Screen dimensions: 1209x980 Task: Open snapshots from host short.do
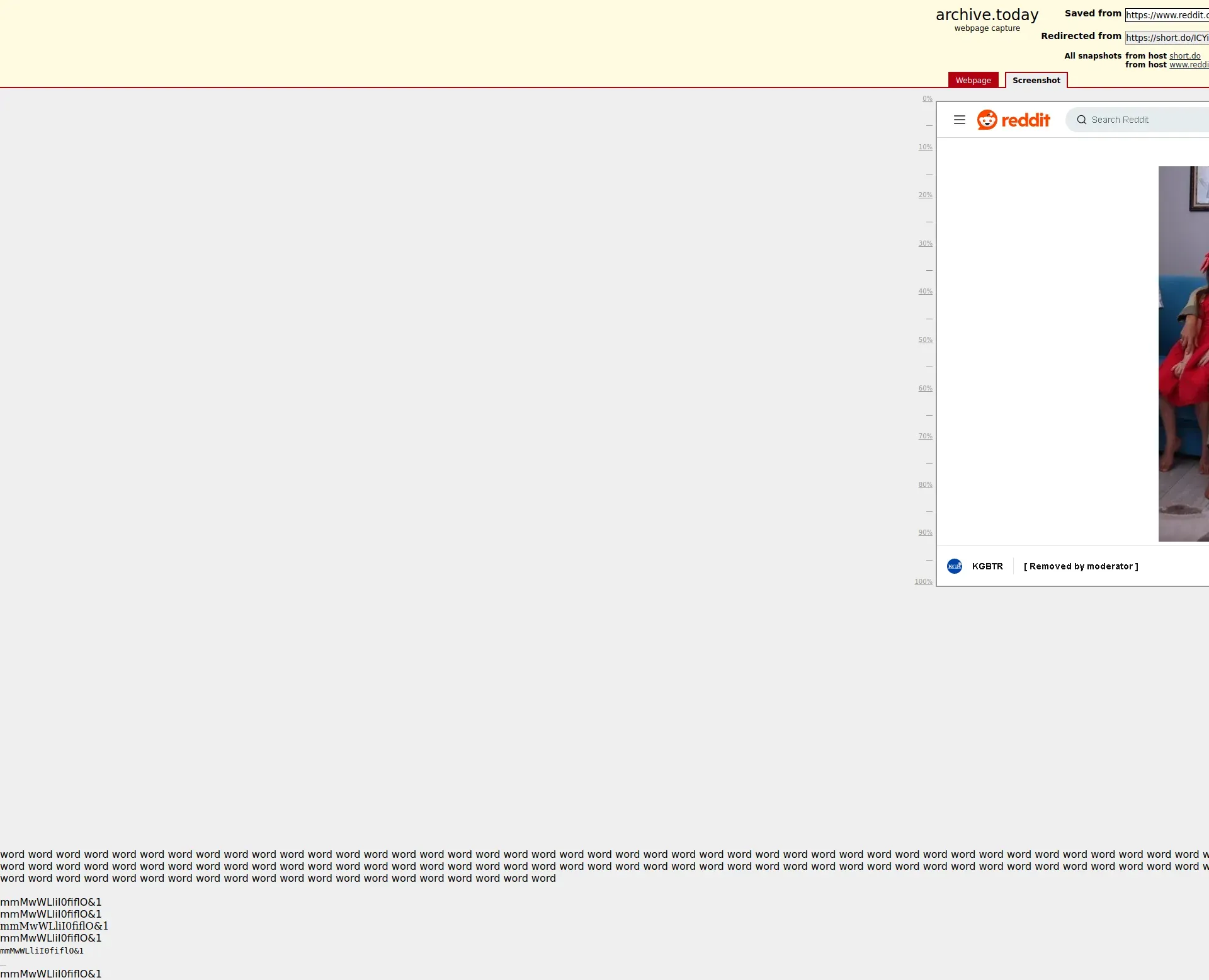pyautogui.click(x=1184, y=55)
